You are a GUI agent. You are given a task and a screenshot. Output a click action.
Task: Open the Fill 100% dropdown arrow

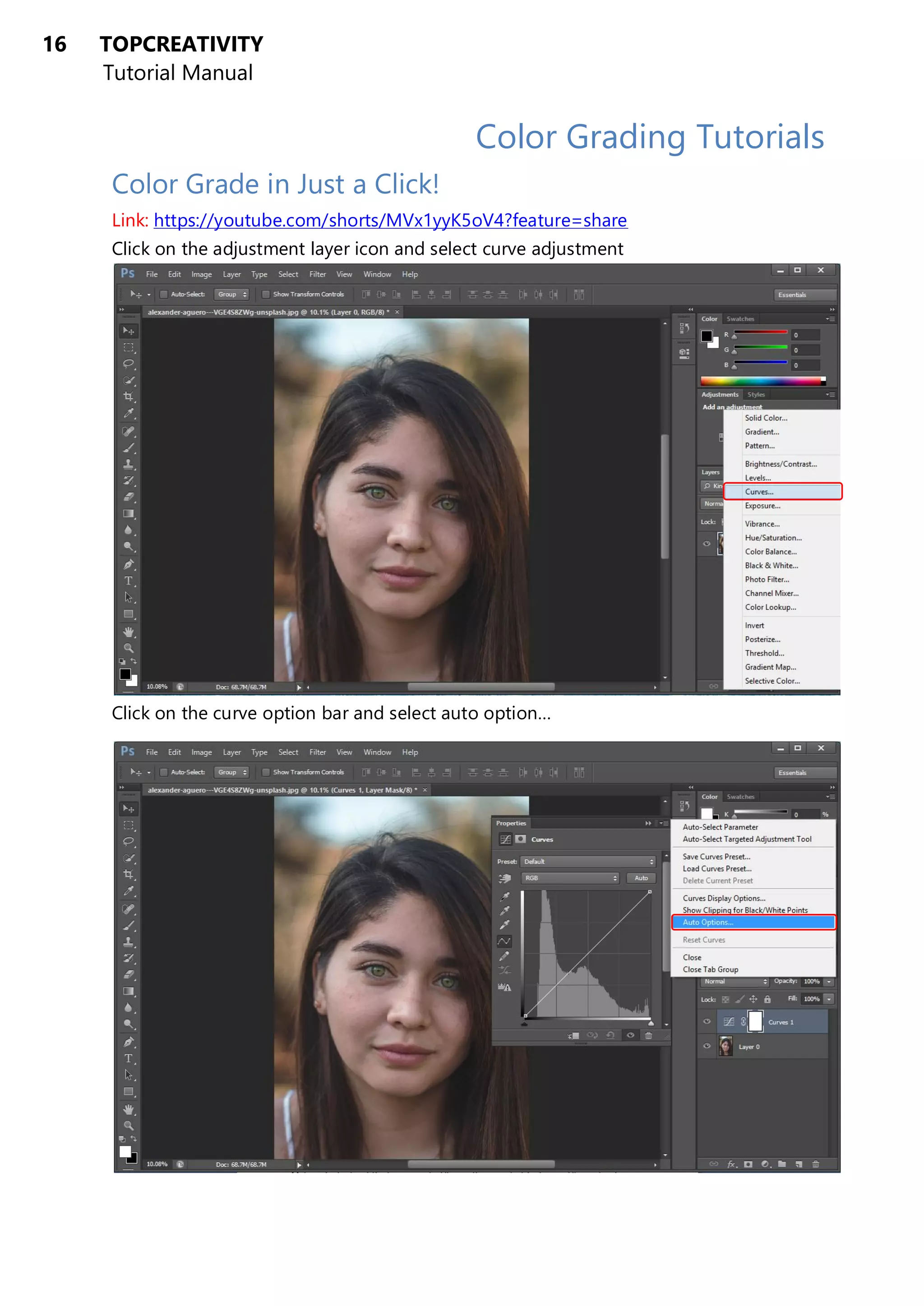coord(829,999)
